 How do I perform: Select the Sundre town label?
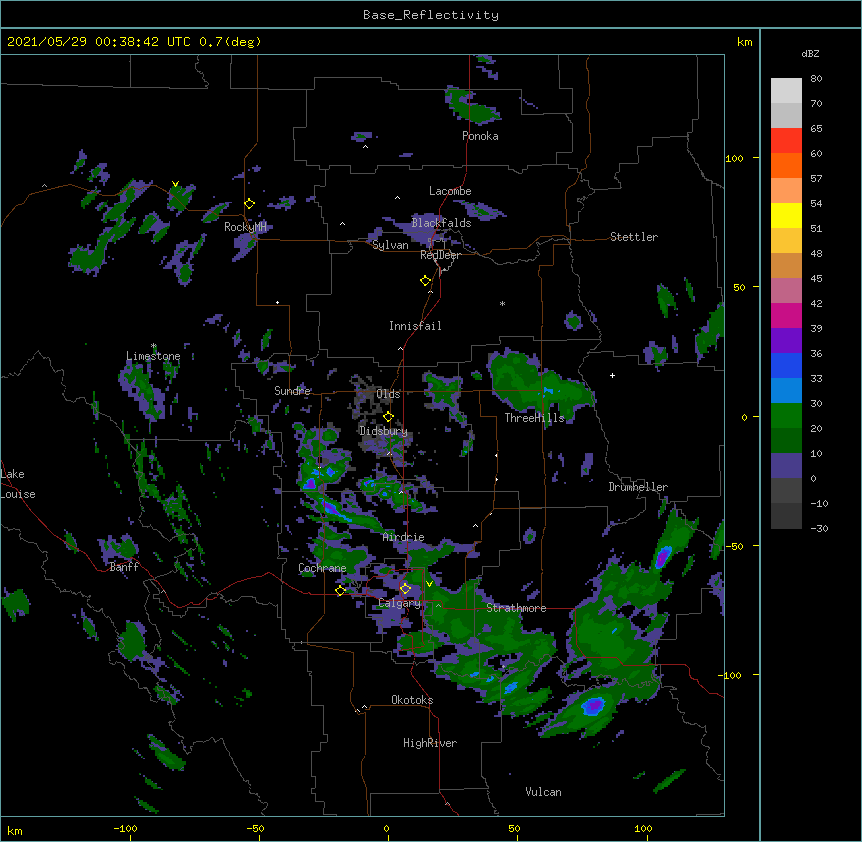click(x=292, y=391)
